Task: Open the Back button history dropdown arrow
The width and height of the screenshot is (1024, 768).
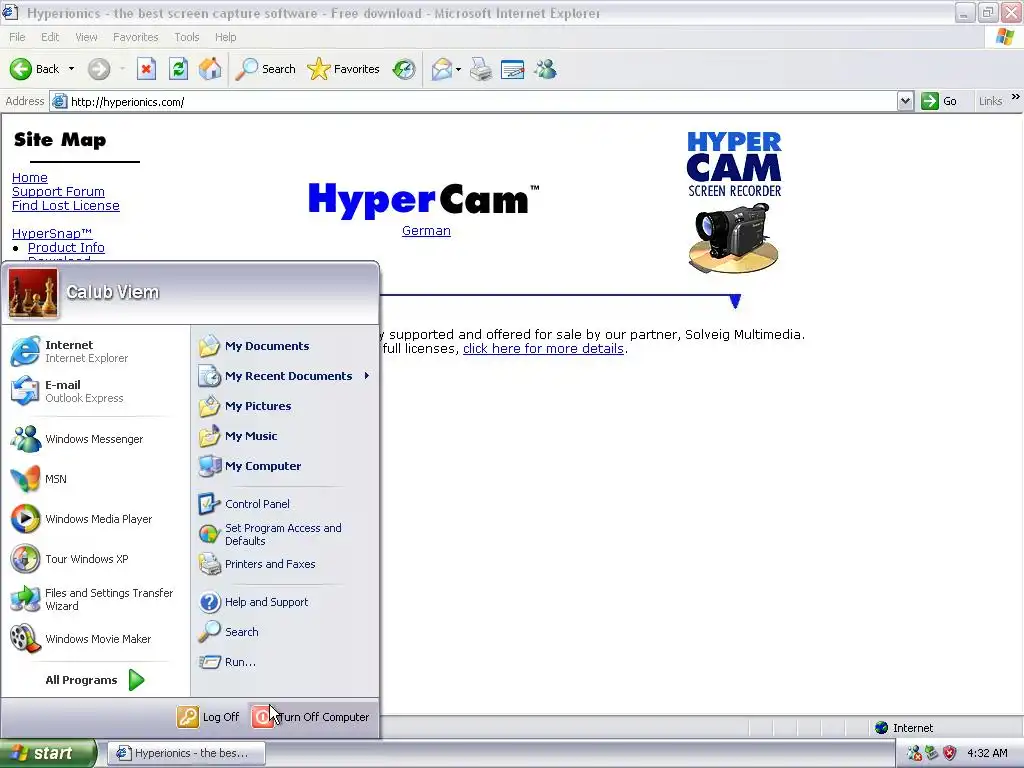Action: coord(71,69)
